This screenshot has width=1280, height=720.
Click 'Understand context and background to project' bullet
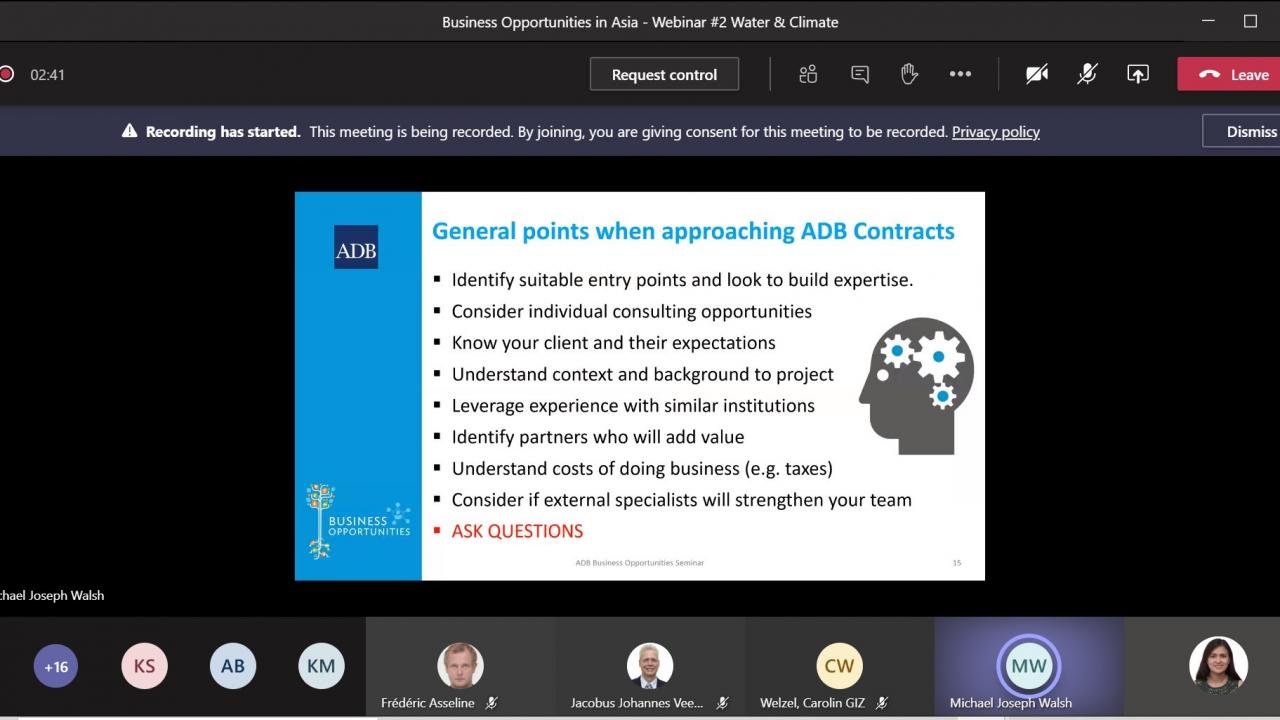point(642,374)
